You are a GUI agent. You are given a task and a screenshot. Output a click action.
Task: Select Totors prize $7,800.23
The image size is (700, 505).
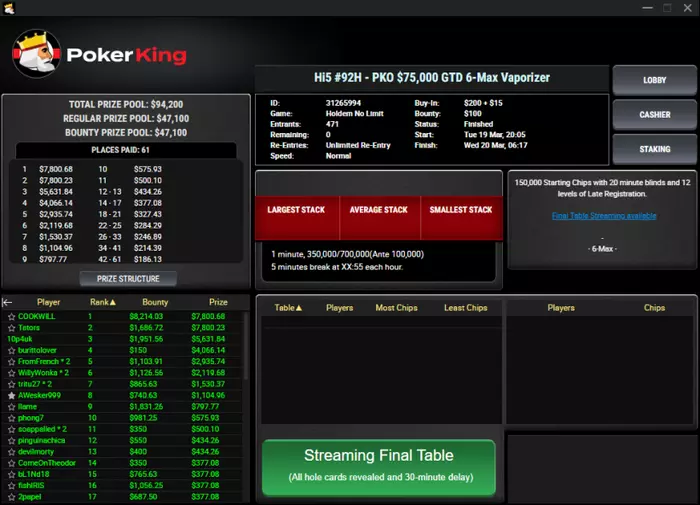pyautogui.click(x=208, y=328)
